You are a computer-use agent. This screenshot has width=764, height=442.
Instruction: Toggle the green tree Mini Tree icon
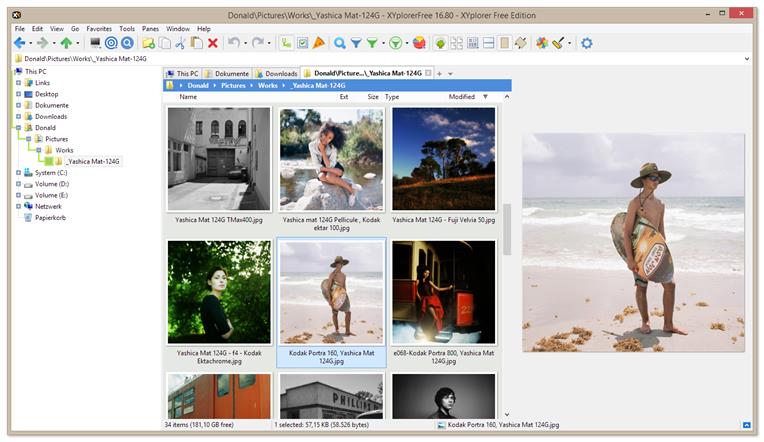440,43
